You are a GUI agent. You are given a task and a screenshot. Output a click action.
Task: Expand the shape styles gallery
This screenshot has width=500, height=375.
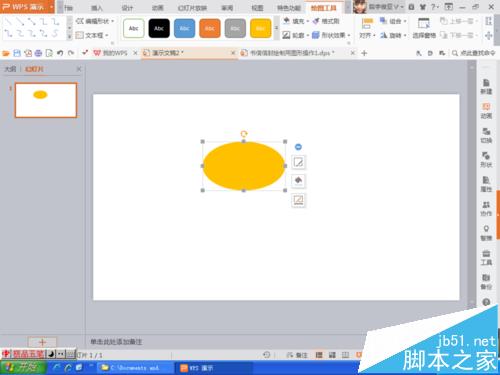tap(276, 28)
